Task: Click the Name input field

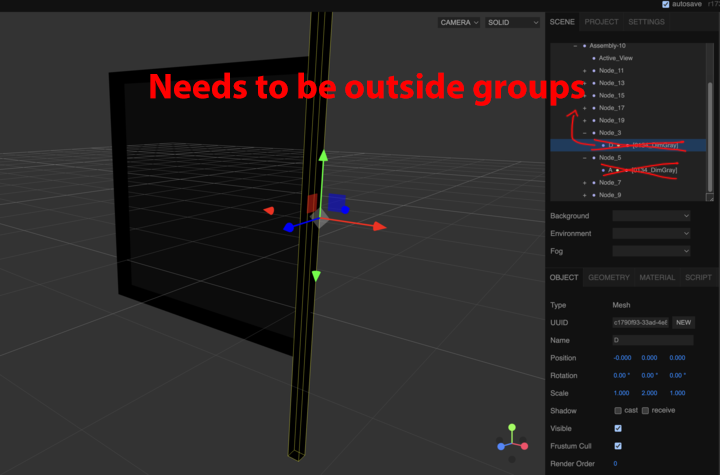Action: pyautogui.click(x=651, y=341)
